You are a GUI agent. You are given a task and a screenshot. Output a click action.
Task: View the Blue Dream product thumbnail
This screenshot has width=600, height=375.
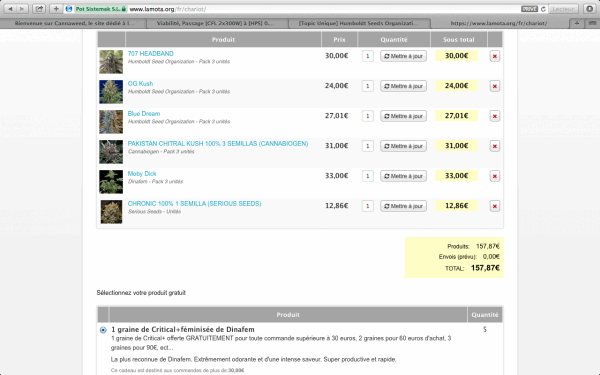[111, 122]
